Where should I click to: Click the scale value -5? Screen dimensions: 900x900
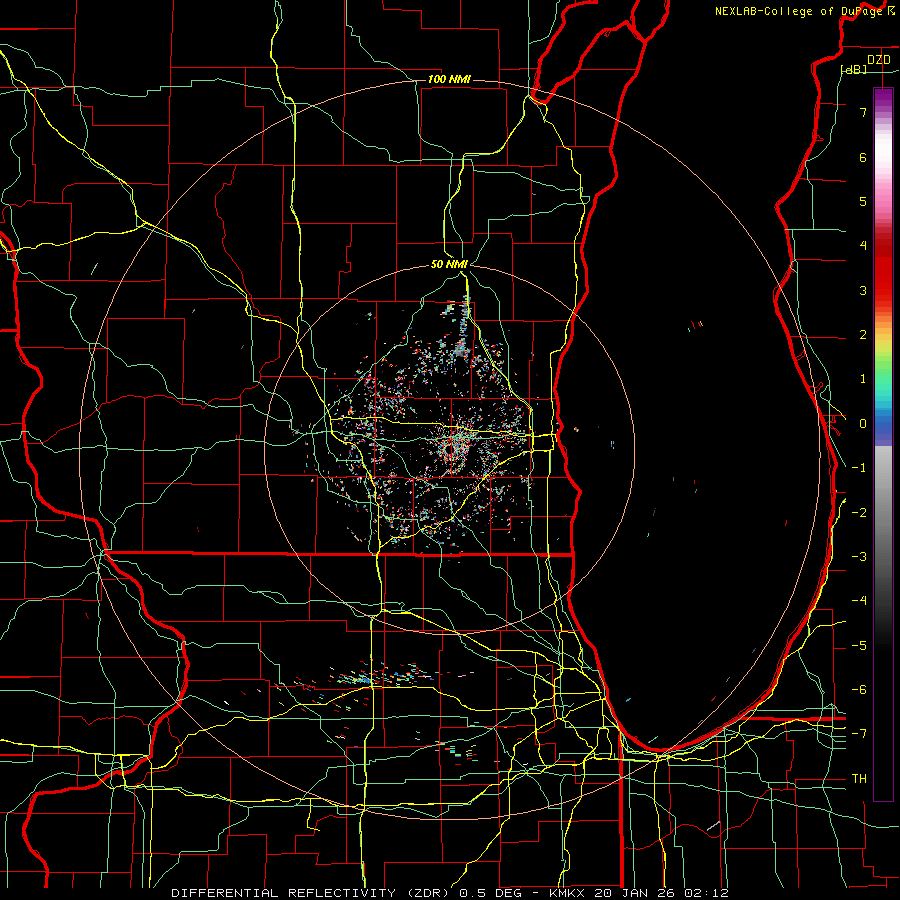pos(859,646)
